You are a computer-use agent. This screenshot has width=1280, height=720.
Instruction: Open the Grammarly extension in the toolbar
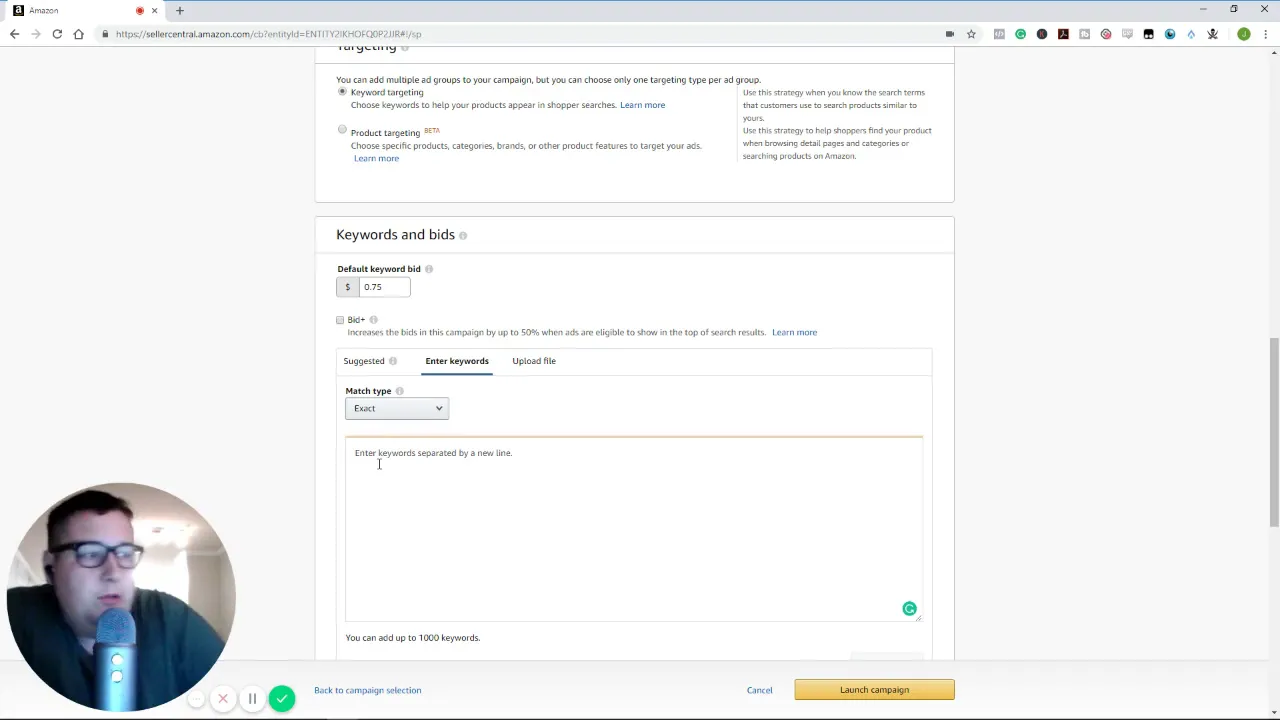(1021, 34)
